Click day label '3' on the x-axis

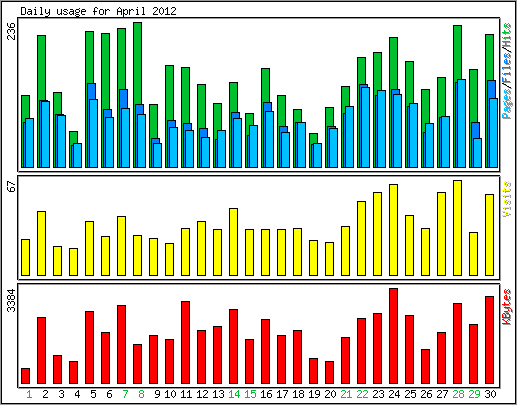(x=61, y=395)
